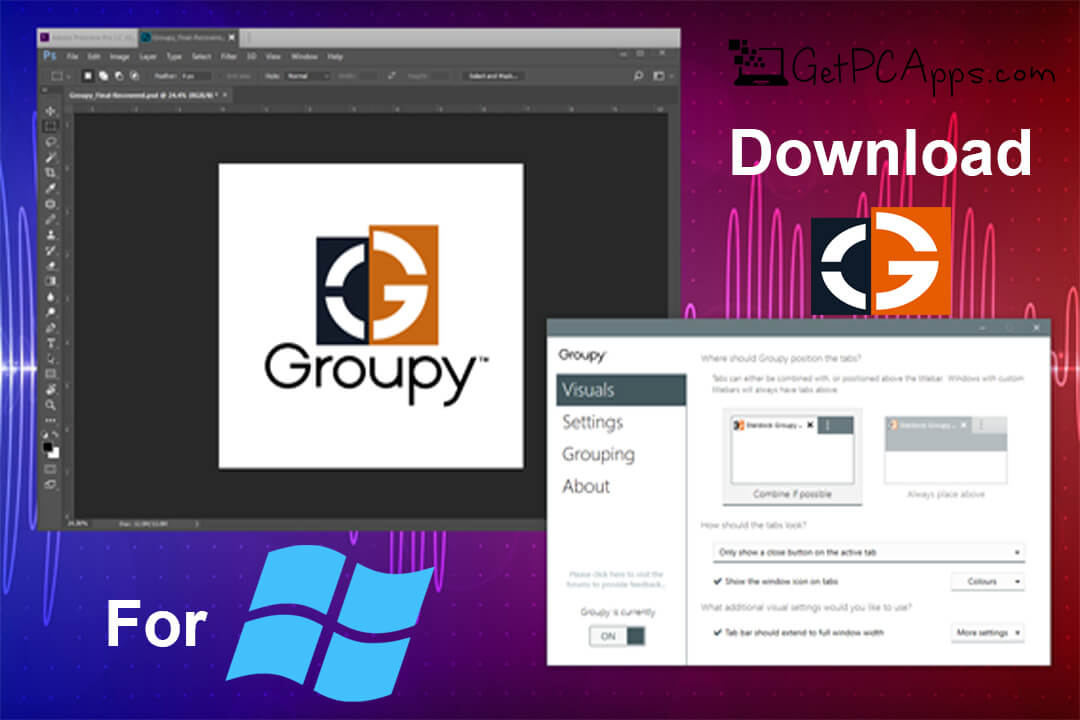The height and width of the screenshot is (720, 1080).
Task: Select the Pen tool
Action: 50,328
